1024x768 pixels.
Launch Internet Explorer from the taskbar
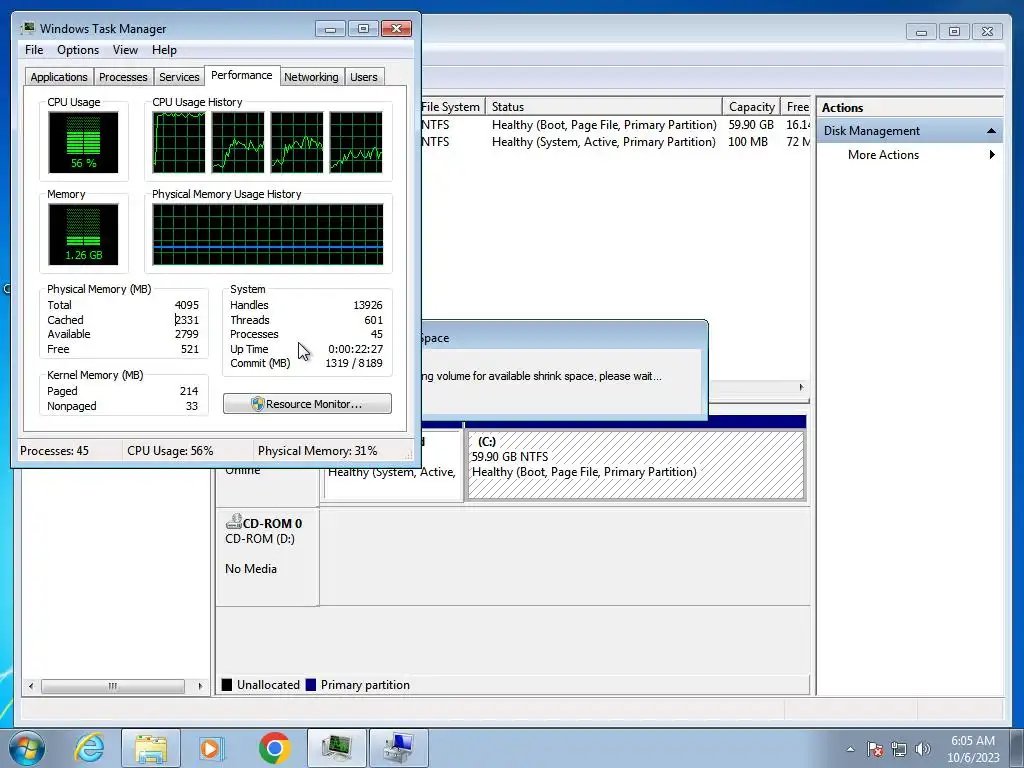(89, 748)
